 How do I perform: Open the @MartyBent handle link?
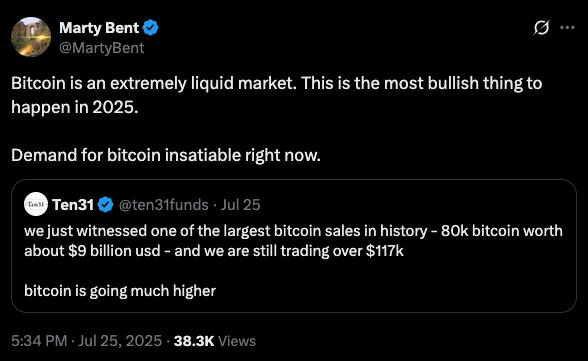[102, 48]
